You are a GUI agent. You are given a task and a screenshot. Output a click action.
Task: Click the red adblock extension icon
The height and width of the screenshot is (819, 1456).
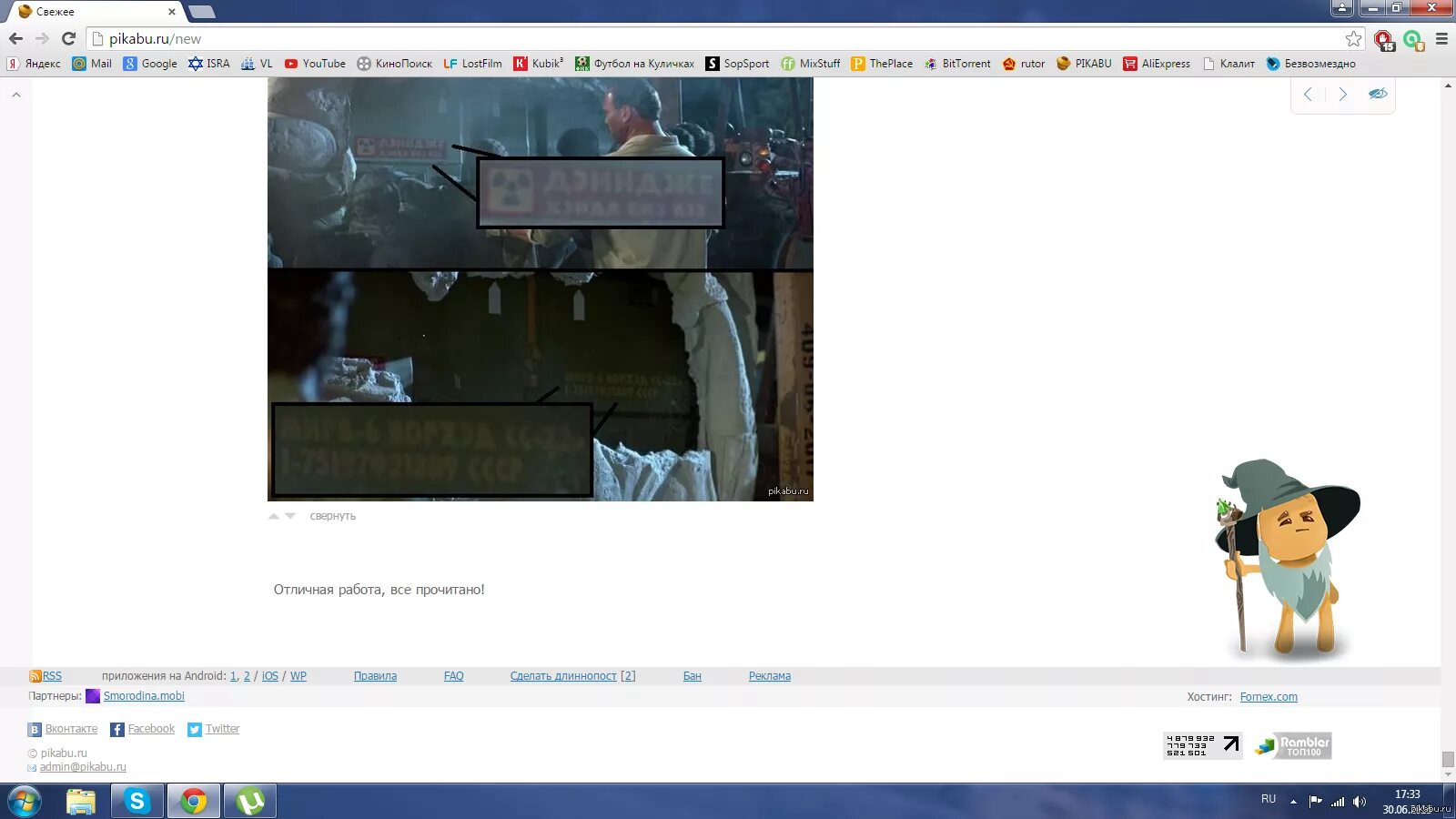1384,40
